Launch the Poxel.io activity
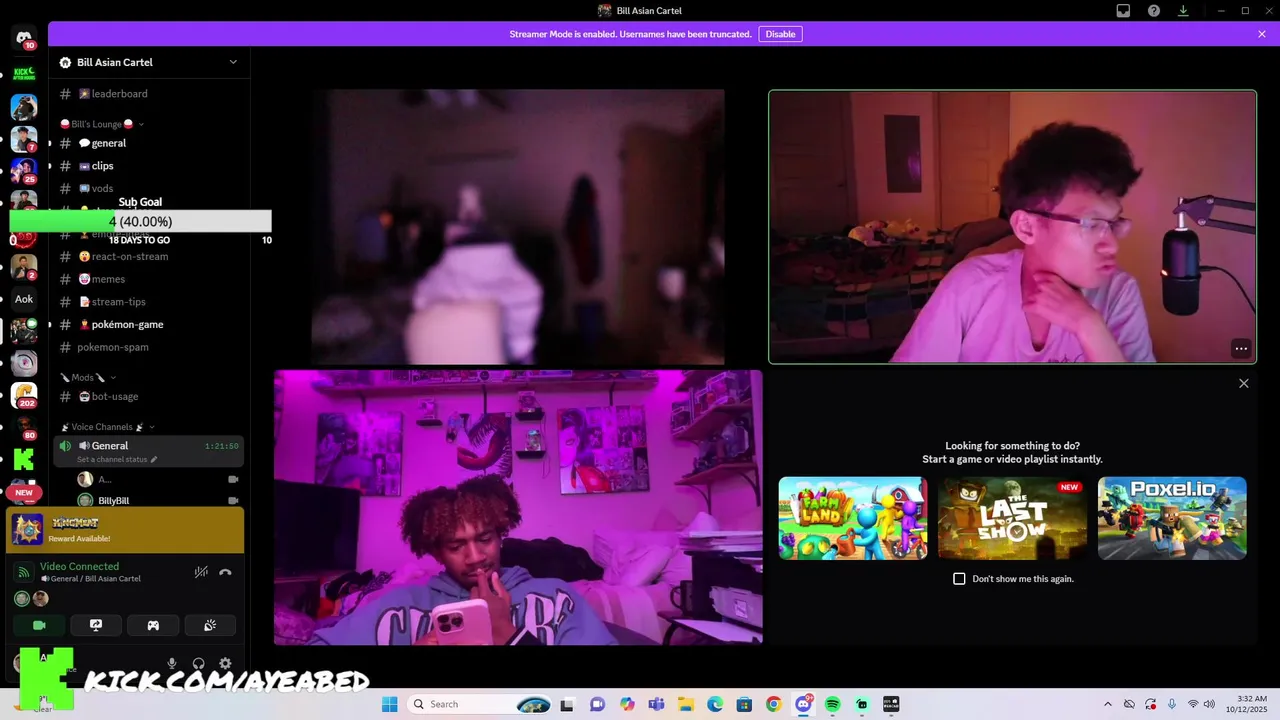The height and width of the screenshot is (720, 1280). point(1172,518)
